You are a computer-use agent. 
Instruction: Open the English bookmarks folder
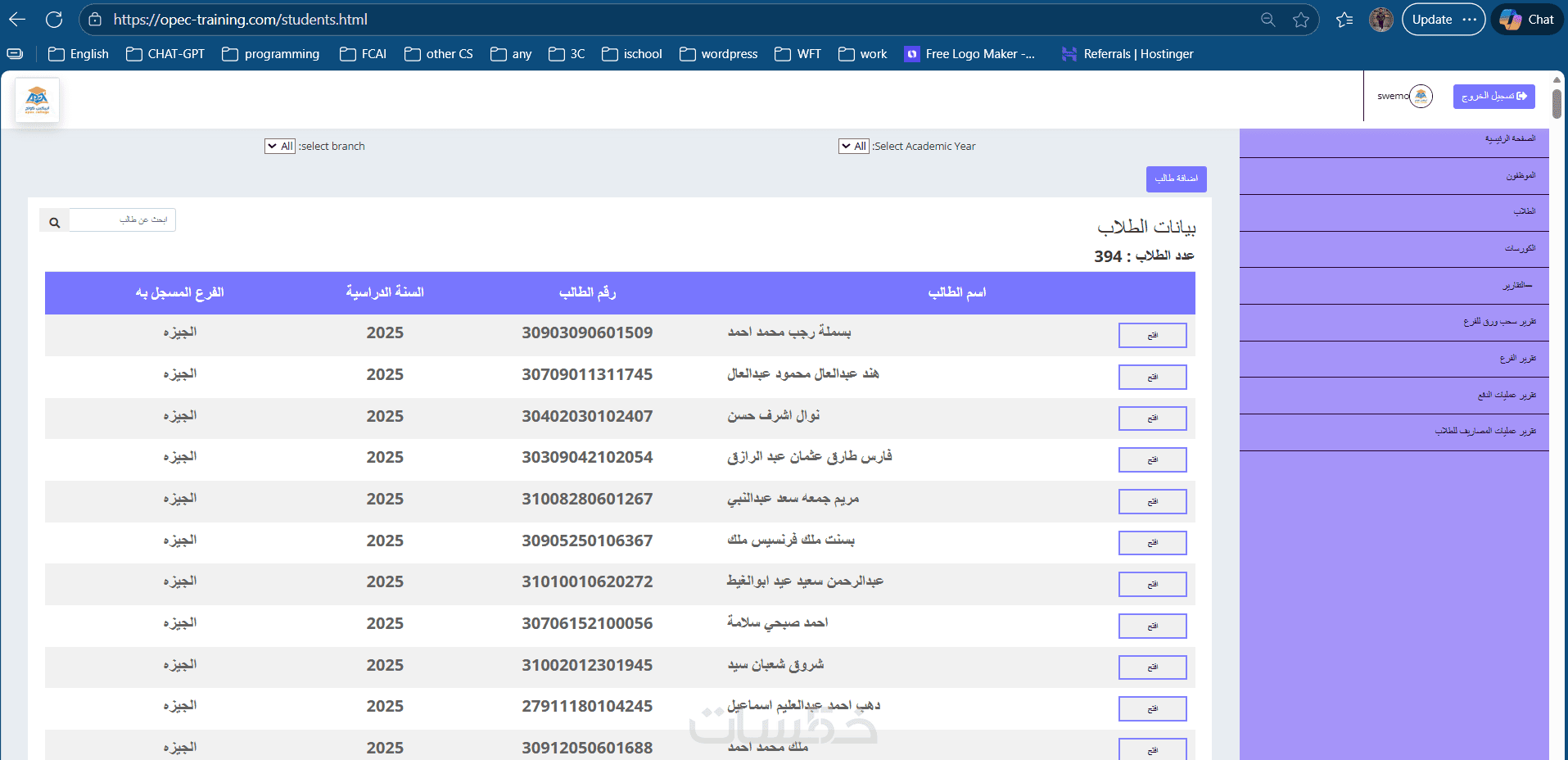point(79,54)
